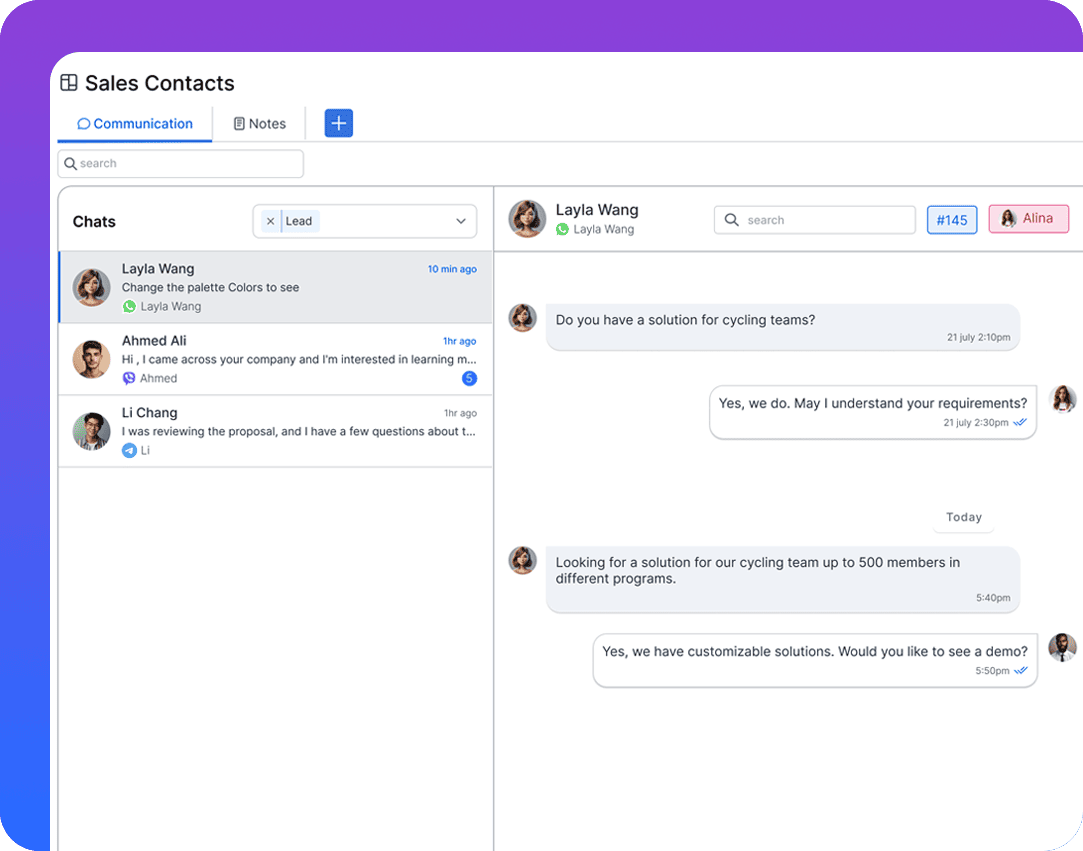This screenshot has width=1083, height=851.
Task: Click the unread badge 5 on Ahmed Ali's chat
Action: pos(469,378)
